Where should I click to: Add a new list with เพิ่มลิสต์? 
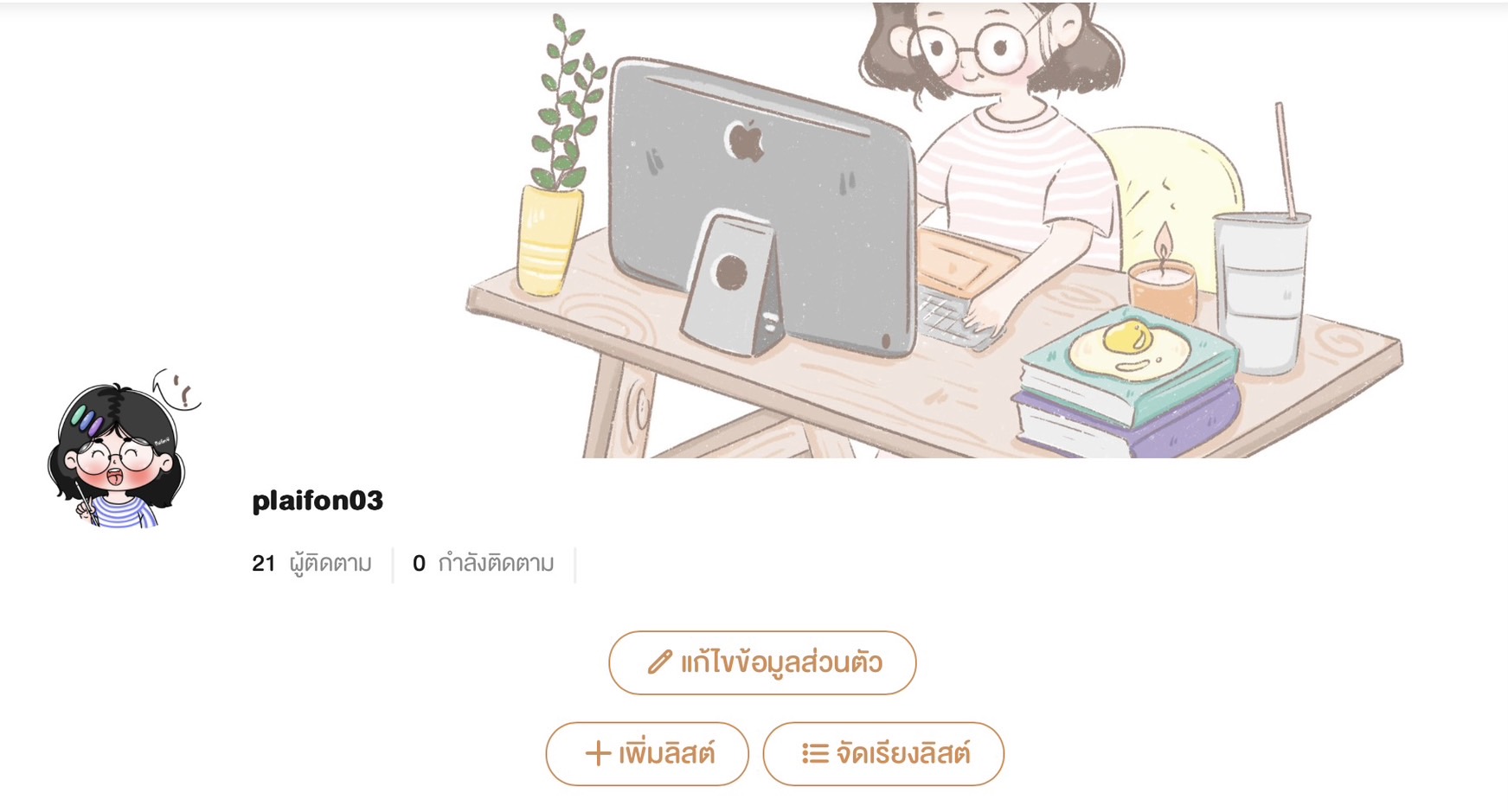(x=647, y=754)
